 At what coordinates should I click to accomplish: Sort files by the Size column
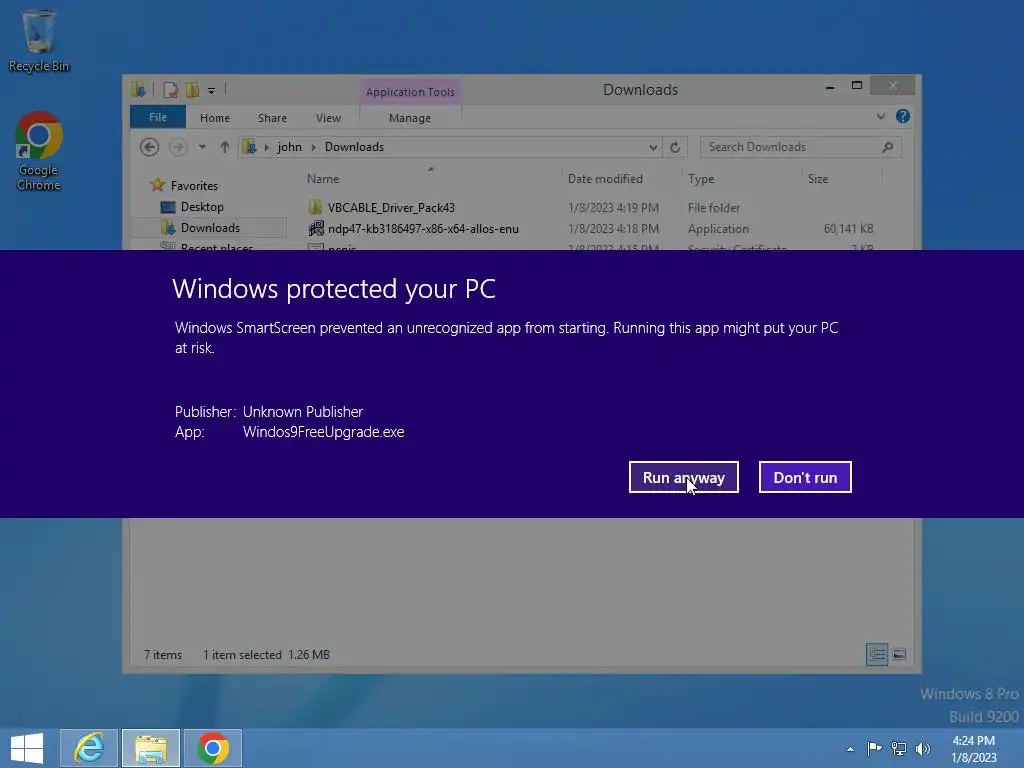[x=818, y=178]
